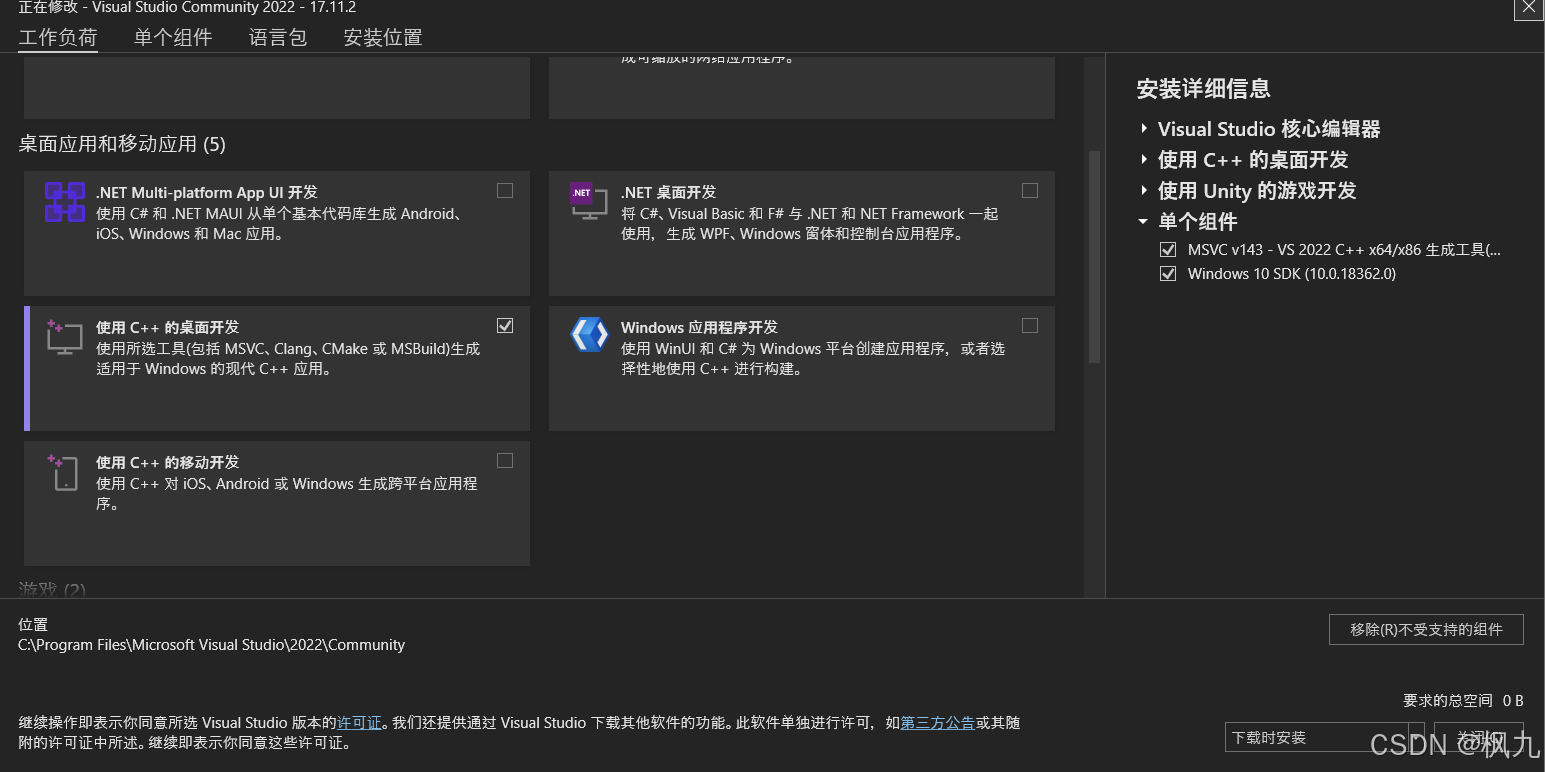This screenshot has height=772, width=1545.
Task: Collapse the 单个组件 details node
Action: click(1144, 222)
